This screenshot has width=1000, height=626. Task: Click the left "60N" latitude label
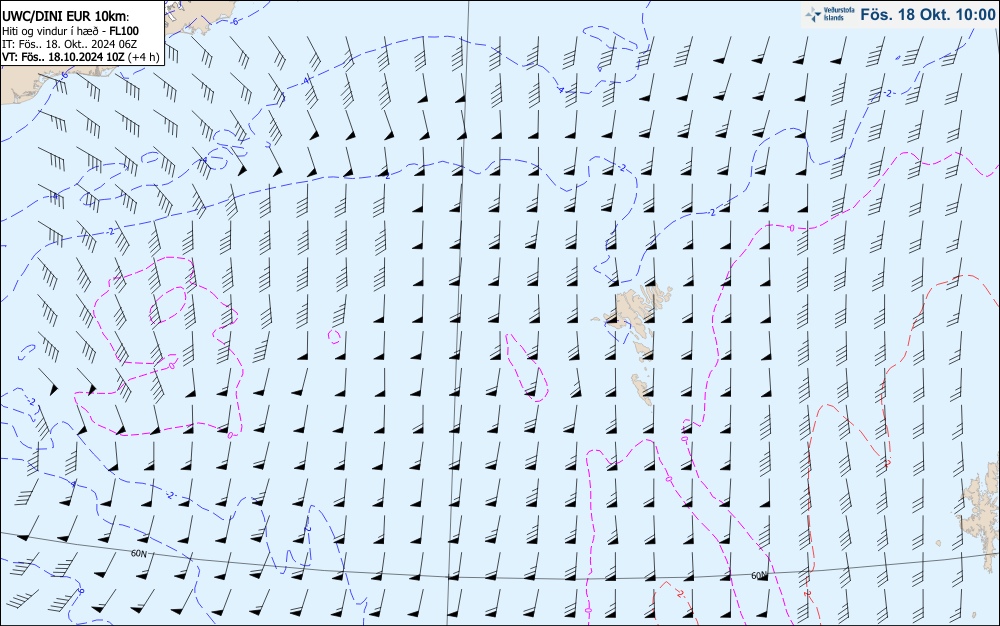point(138,553)
